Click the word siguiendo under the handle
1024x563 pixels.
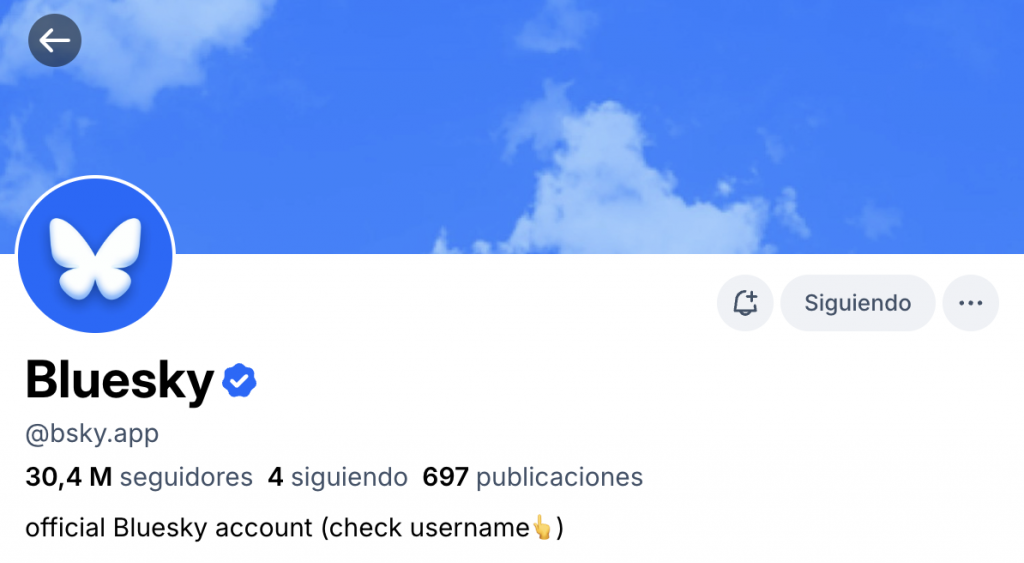(349, 477)
